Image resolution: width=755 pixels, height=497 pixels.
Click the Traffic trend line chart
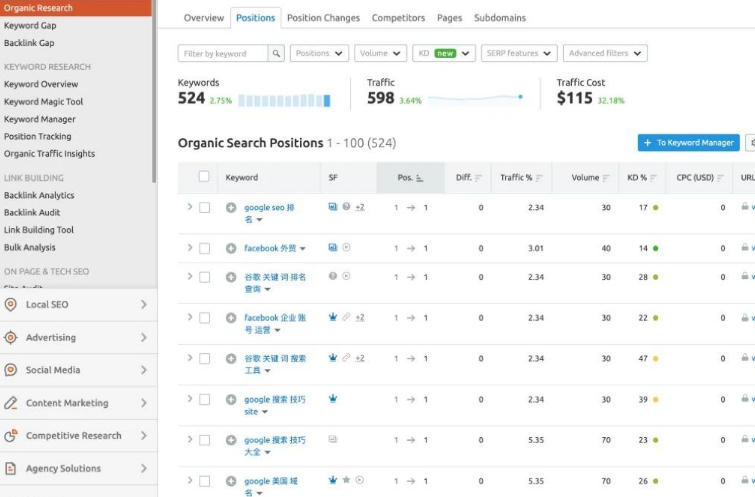click(475, 98)
